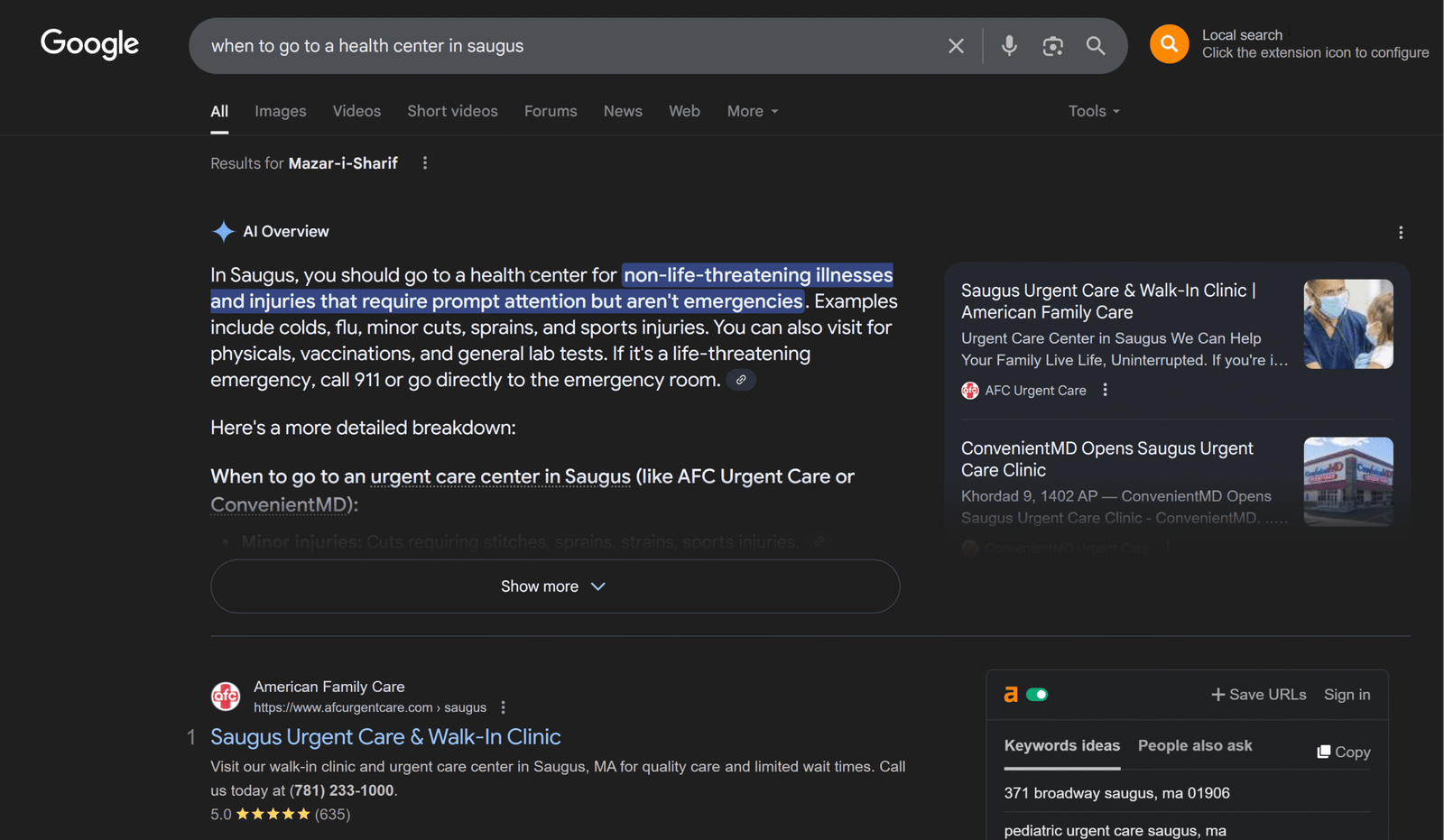Click the AFC Urgent Care source favicon
The image size is (1444, 840).
970,391
